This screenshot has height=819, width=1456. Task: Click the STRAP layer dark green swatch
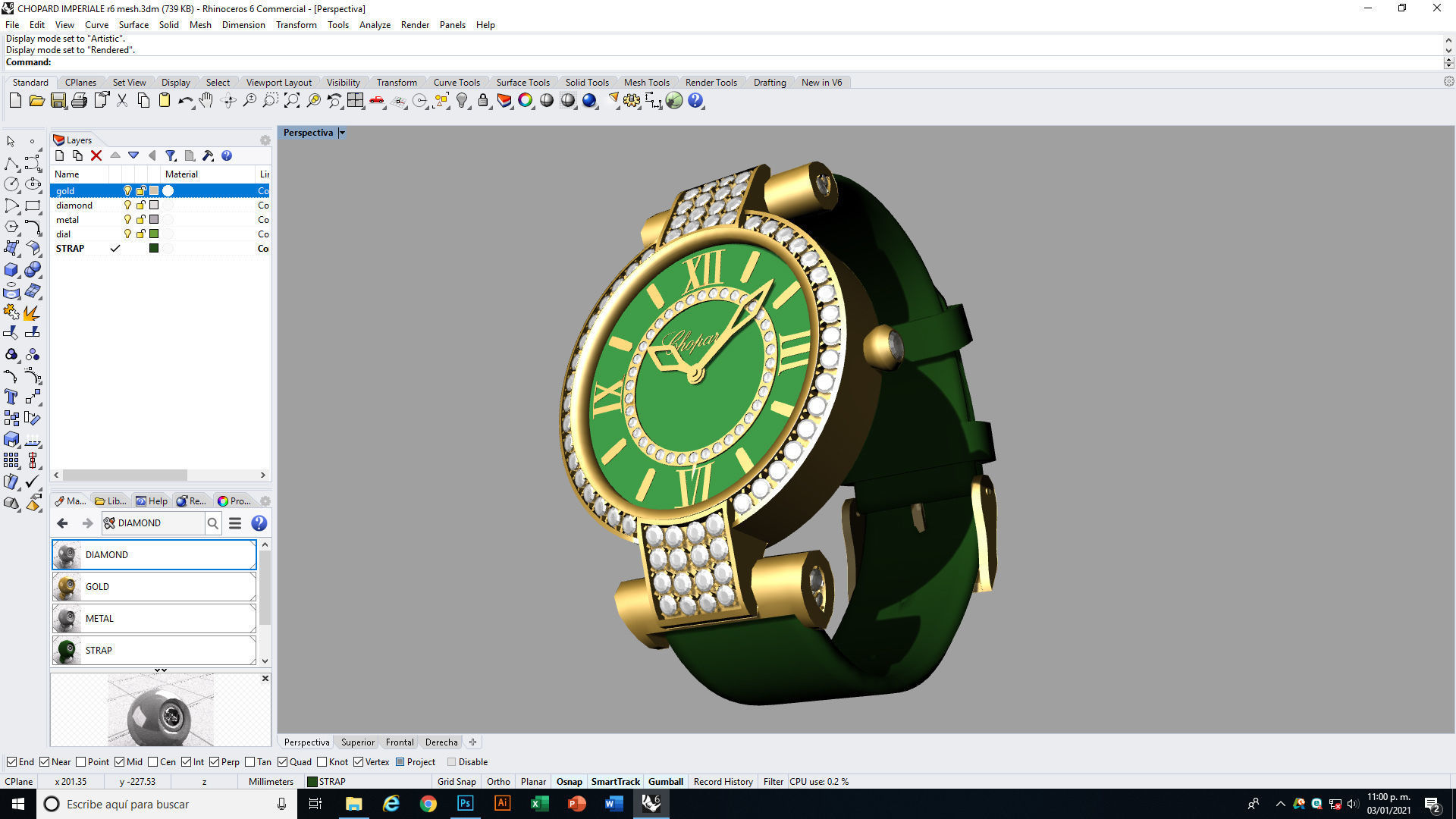tap(154, 249)
